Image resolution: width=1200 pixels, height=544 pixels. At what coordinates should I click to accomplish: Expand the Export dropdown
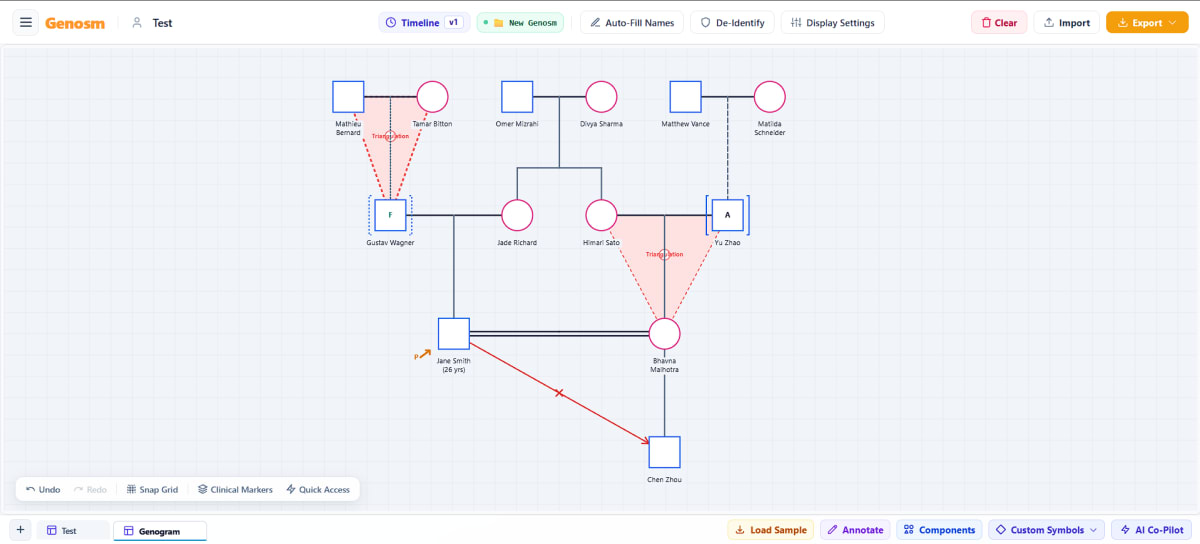tap(1147, 23)
